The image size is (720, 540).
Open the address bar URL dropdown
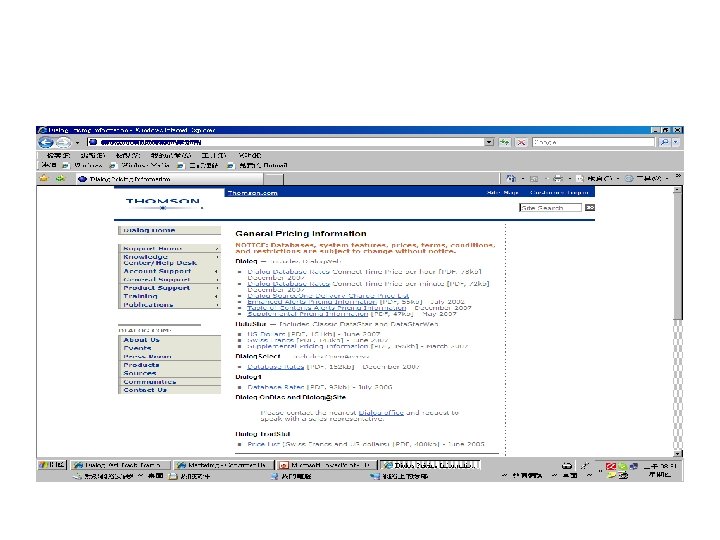pyautogui.click(x=489, y=142)
